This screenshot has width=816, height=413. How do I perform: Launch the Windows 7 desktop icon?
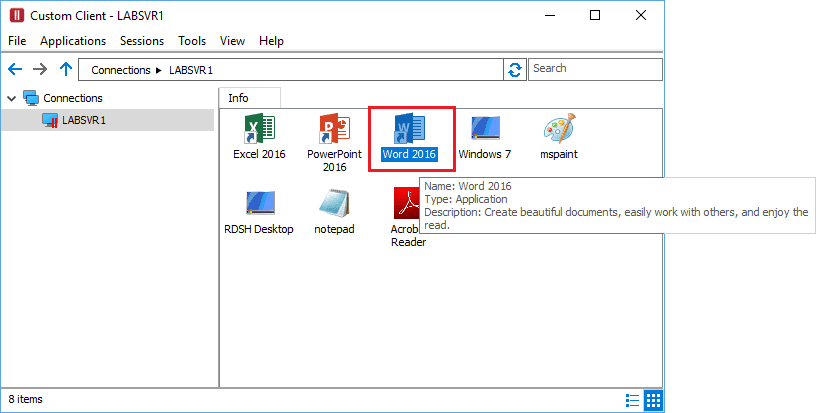click(485, 129)
